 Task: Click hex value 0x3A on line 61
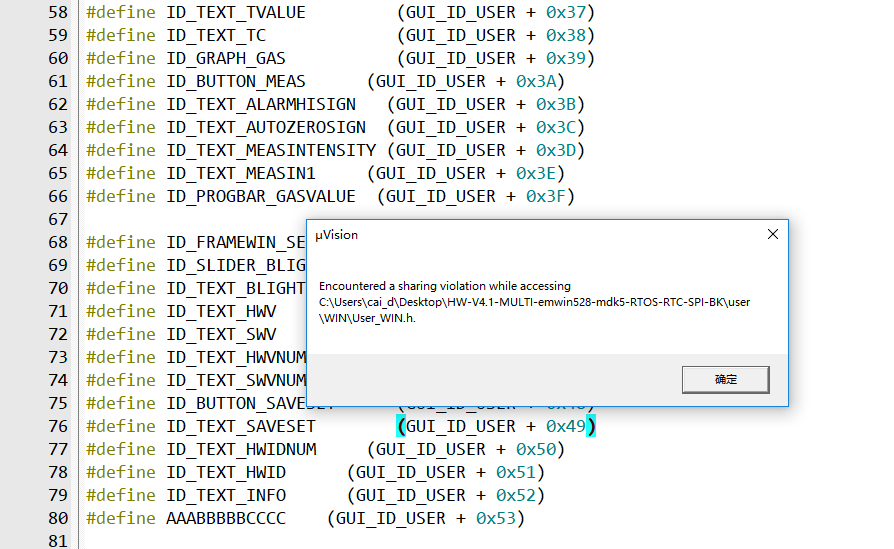pyautogui.click(x=536, y=82)
